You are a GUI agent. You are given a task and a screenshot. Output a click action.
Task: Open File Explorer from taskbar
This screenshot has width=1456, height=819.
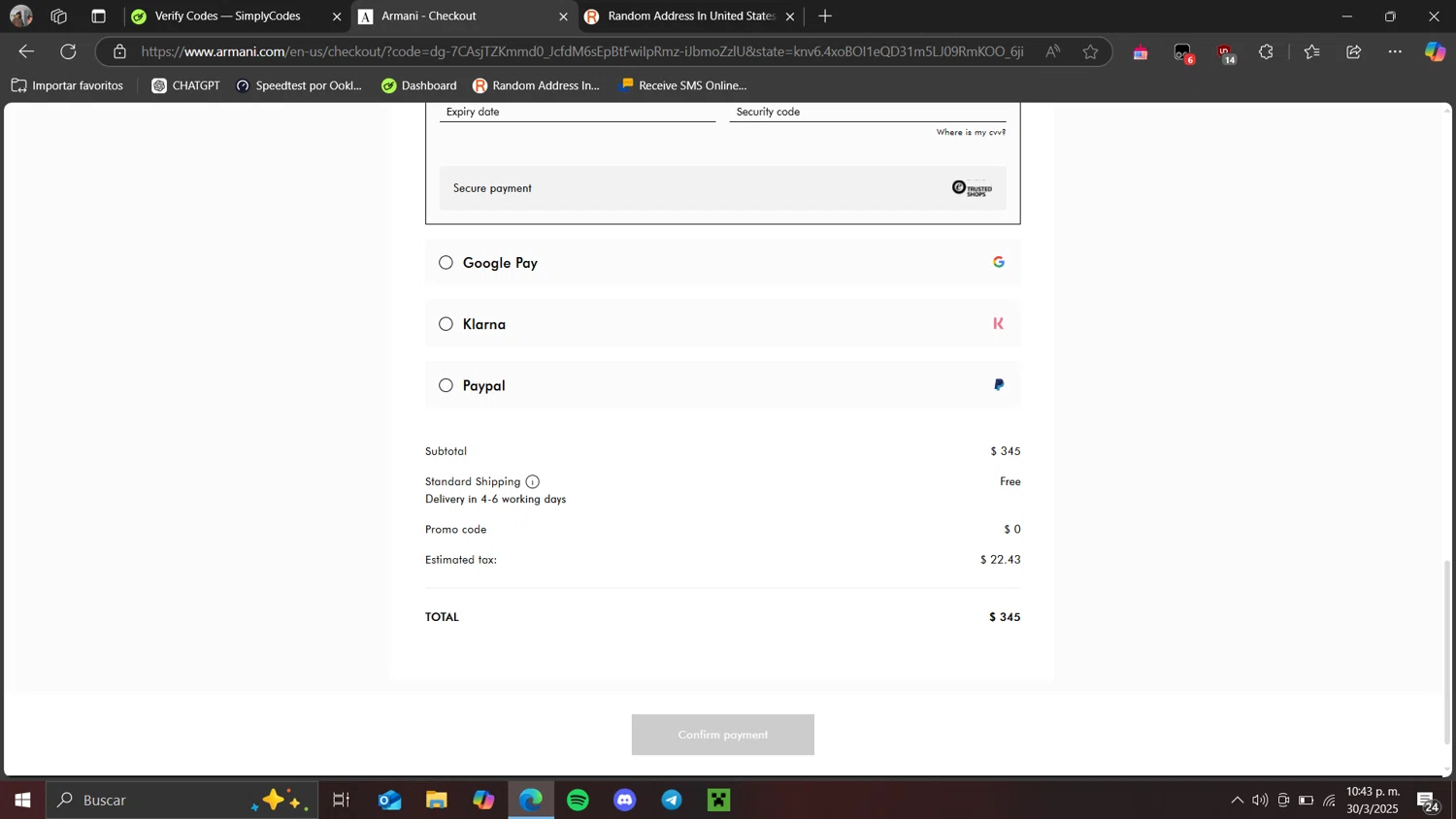coord(437,800)
